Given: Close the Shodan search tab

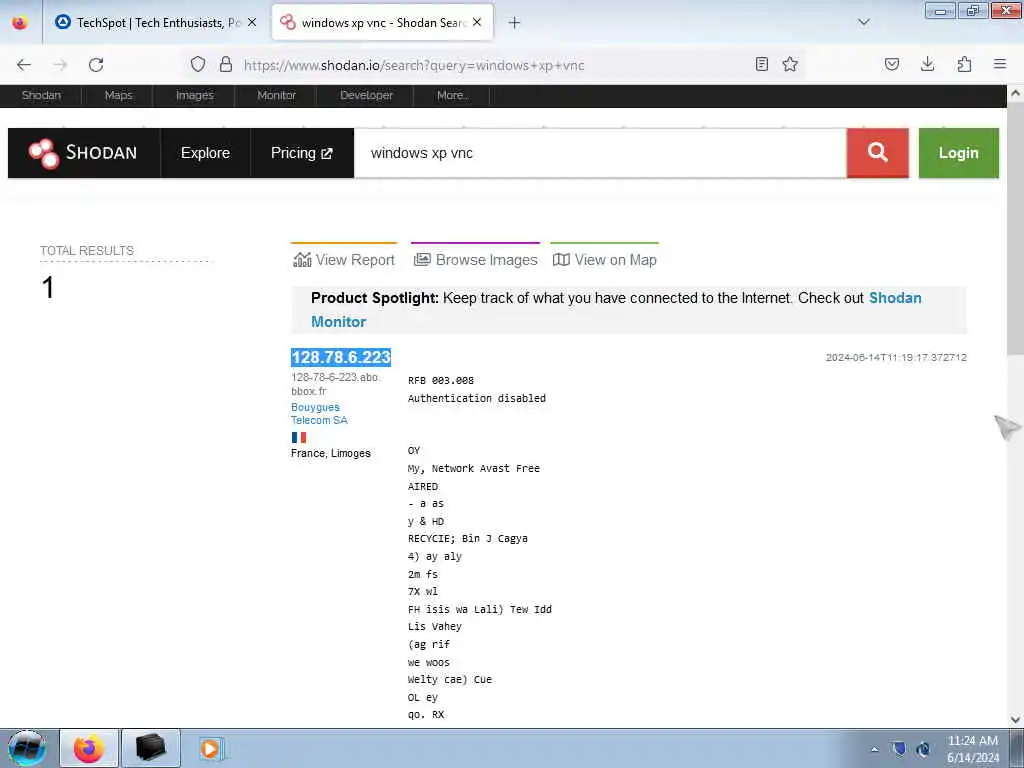Looking at the screenshot, I should (x=477, y=22).
